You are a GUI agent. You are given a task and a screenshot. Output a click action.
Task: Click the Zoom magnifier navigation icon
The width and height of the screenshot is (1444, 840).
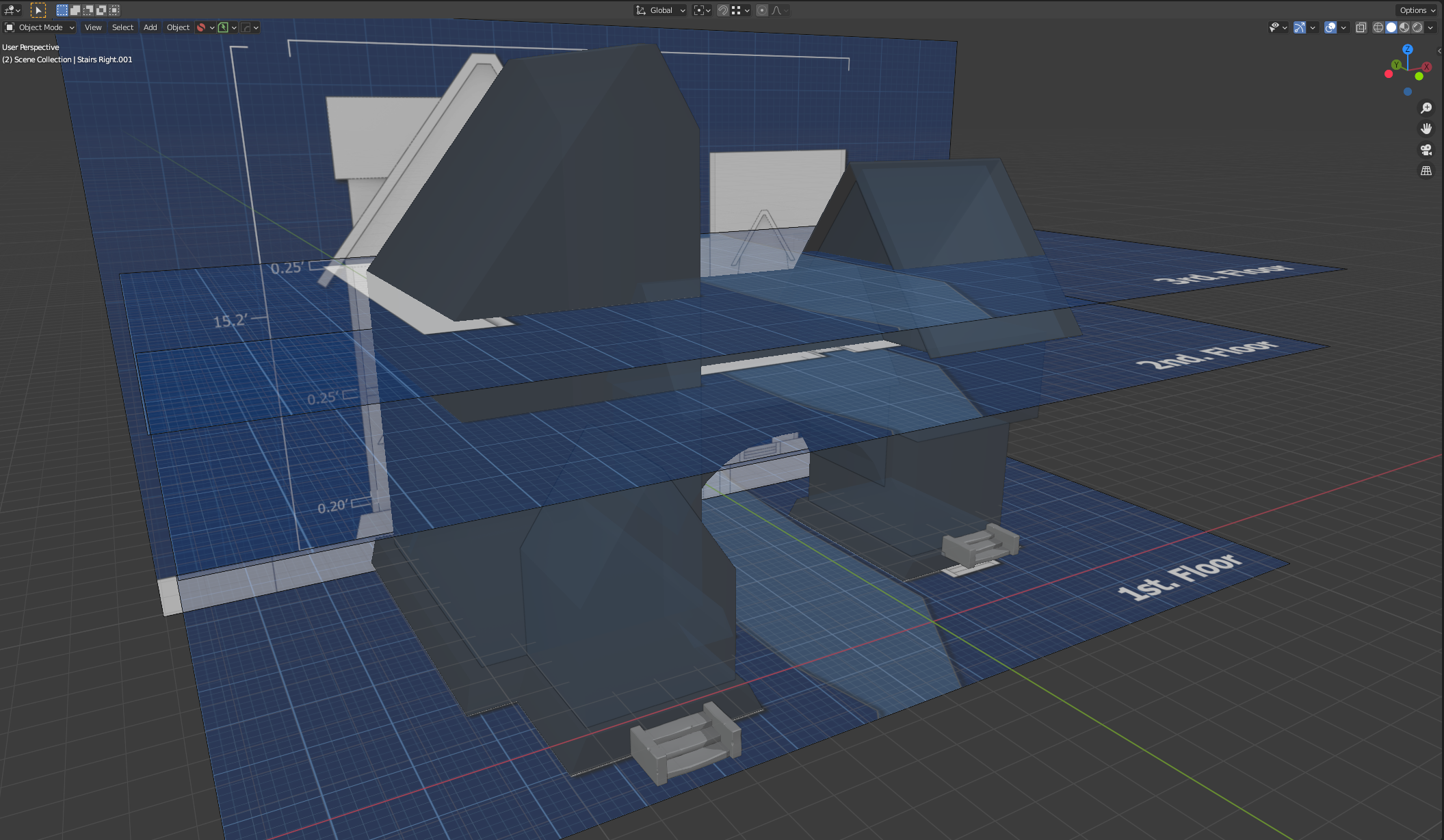pos(1426,108)
